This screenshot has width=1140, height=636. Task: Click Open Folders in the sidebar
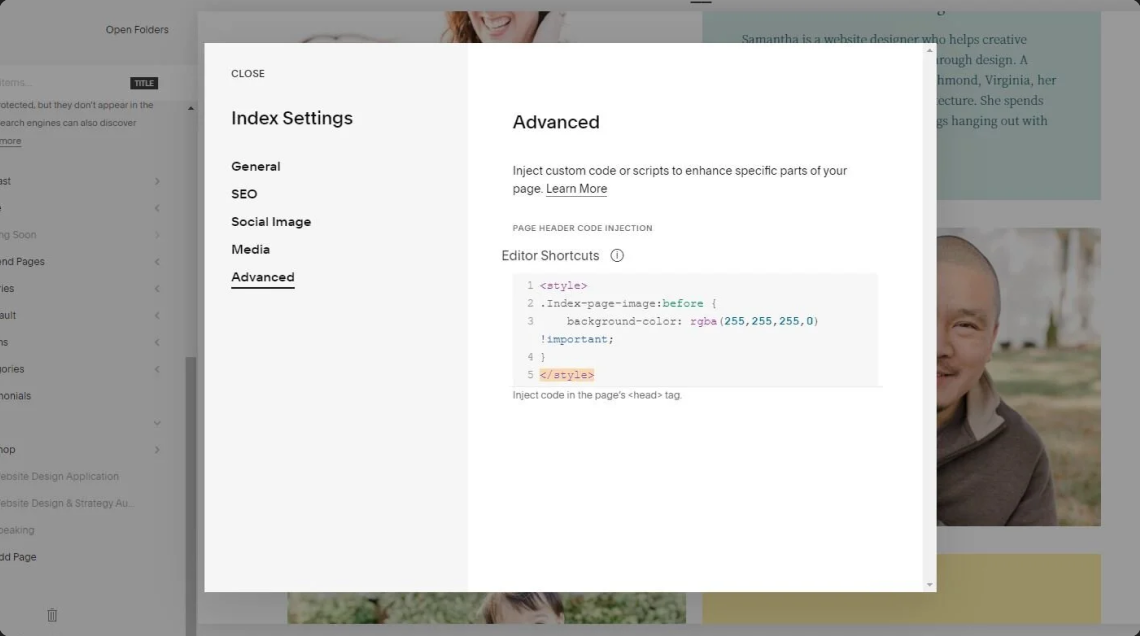pyautogui.click(x=137, y=30)
